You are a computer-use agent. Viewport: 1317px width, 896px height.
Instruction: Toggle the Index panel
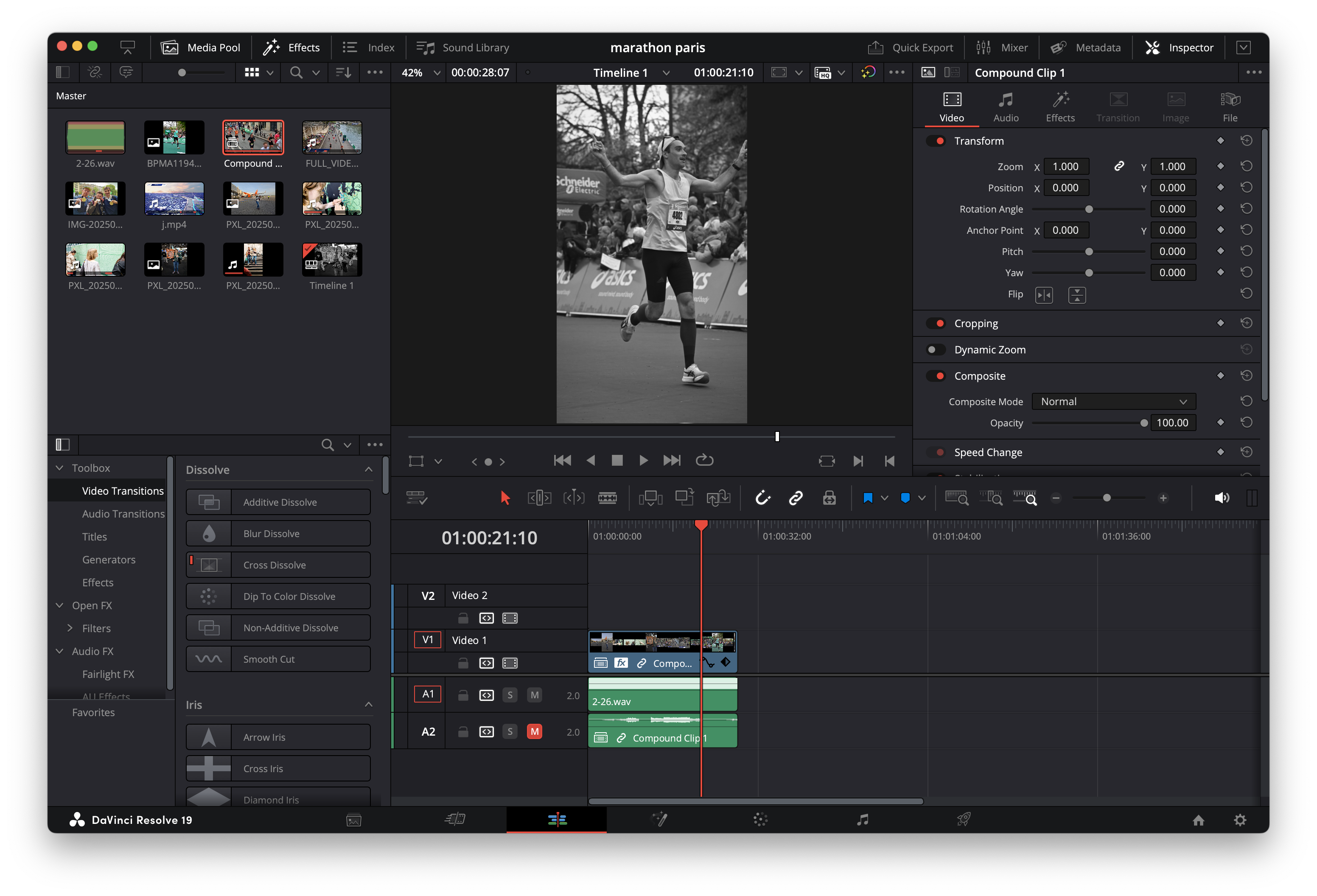368,48
